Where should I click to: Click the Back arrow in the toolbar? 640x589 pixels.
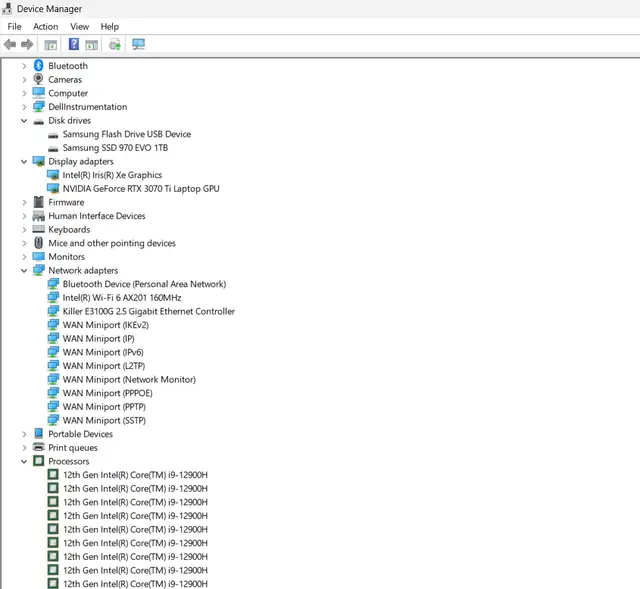10,45
